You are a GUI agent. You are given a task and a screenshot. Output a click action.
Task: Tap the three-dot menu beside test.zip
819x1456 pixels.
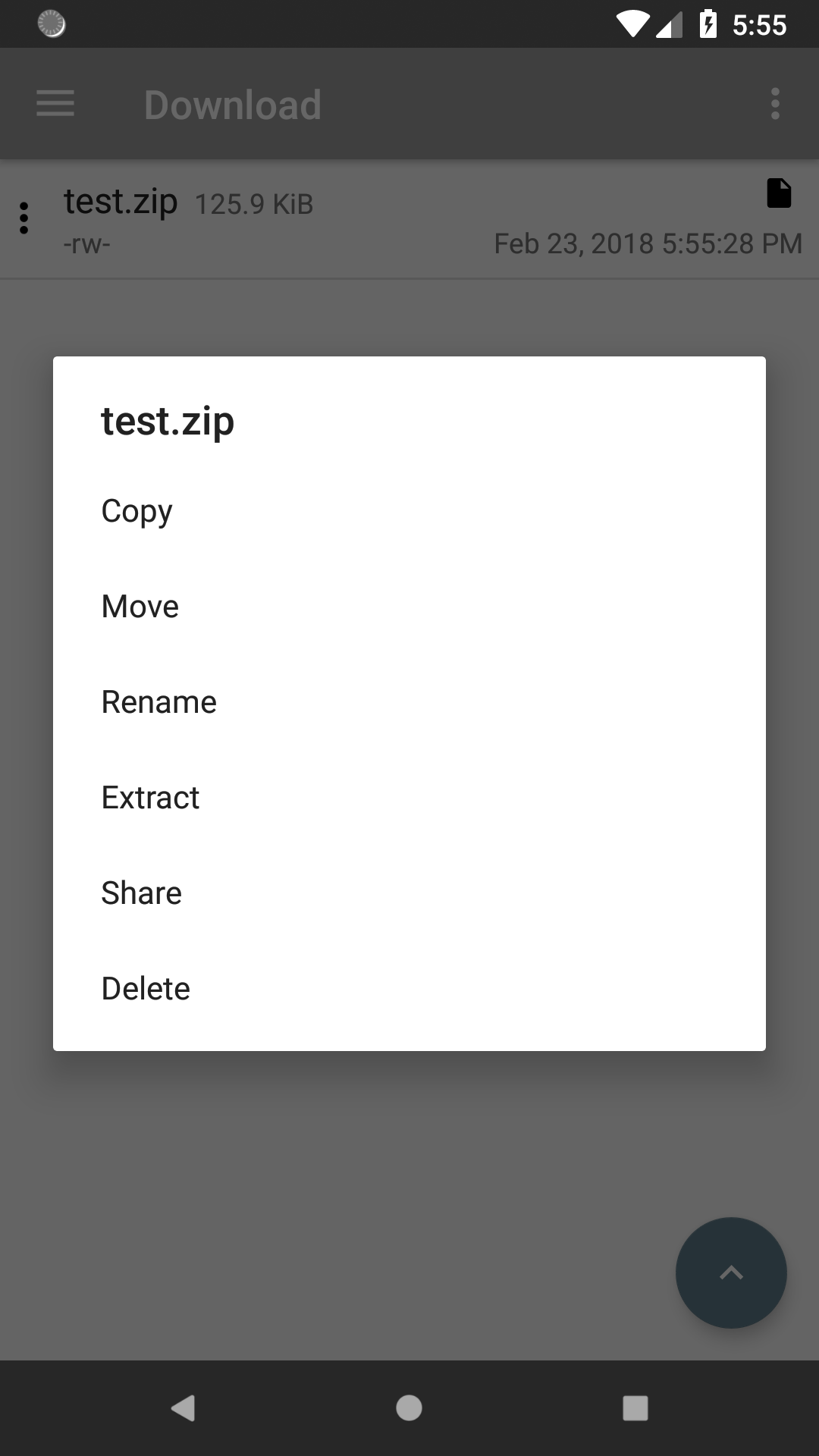(x=24, y=218)
